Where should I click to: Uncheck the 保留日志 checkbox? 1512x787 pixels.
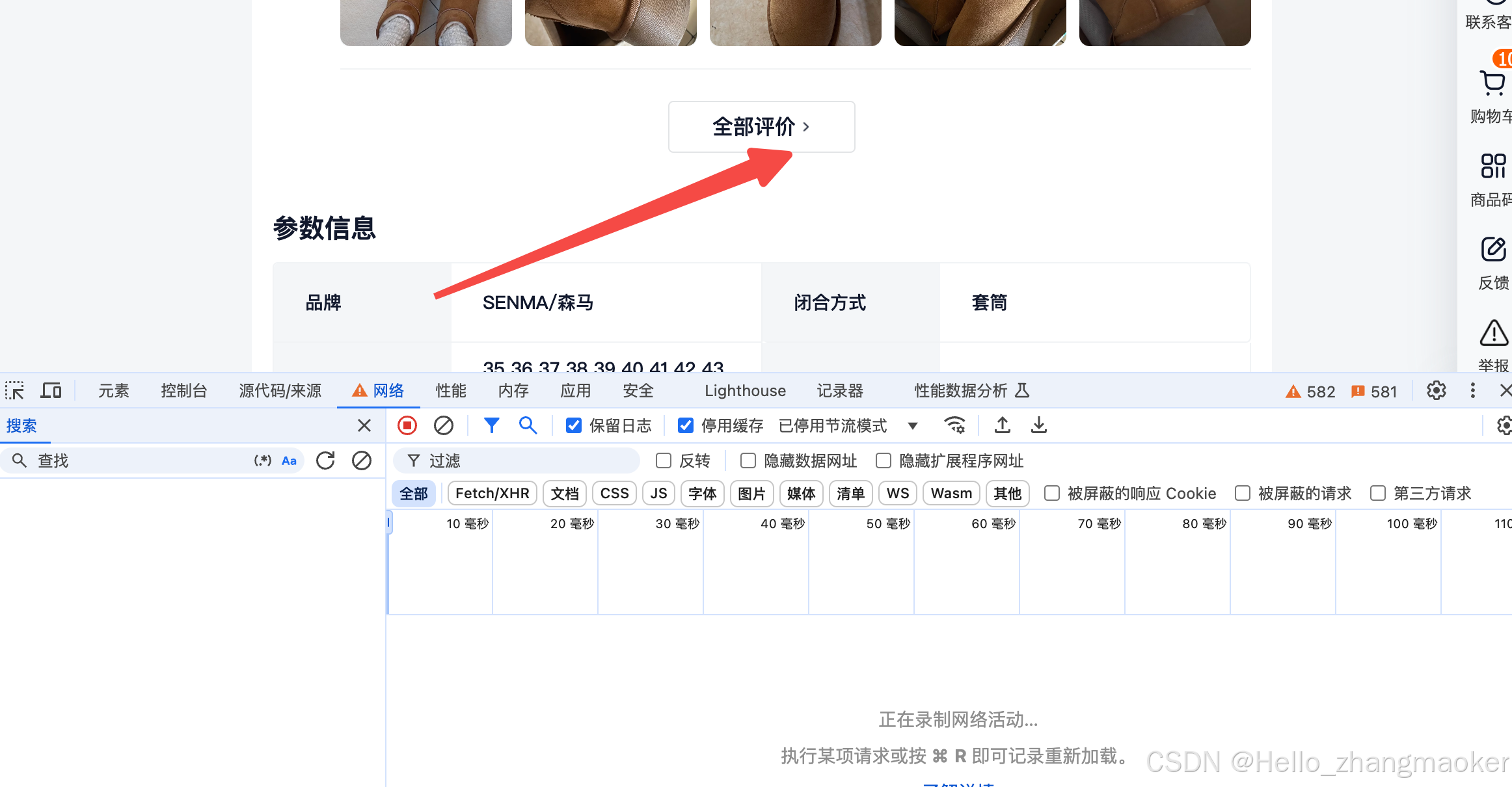tap(573, 425)
